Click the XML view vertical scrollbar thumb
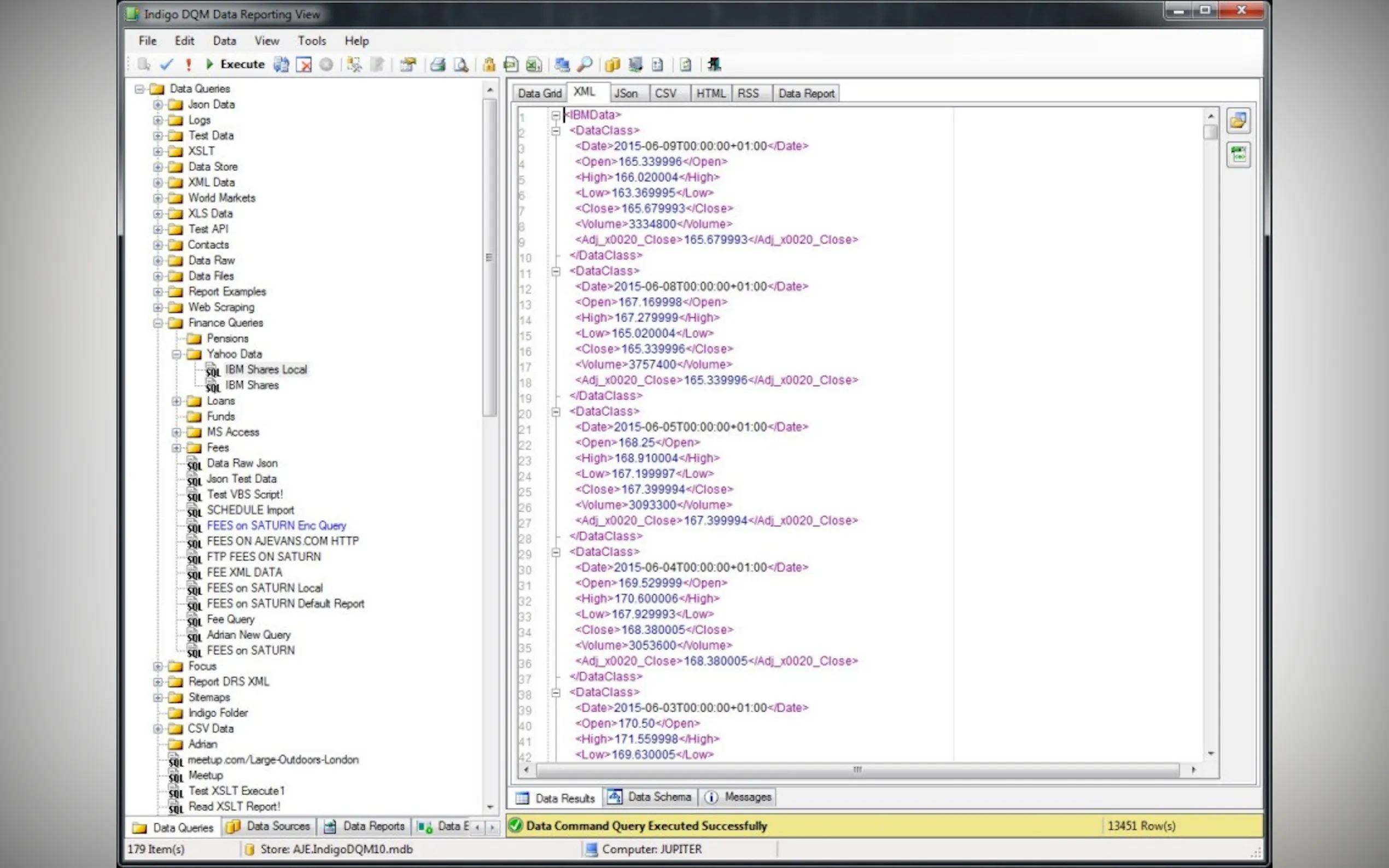This screenshot has height=868, width=1389. click(1210, 133)
